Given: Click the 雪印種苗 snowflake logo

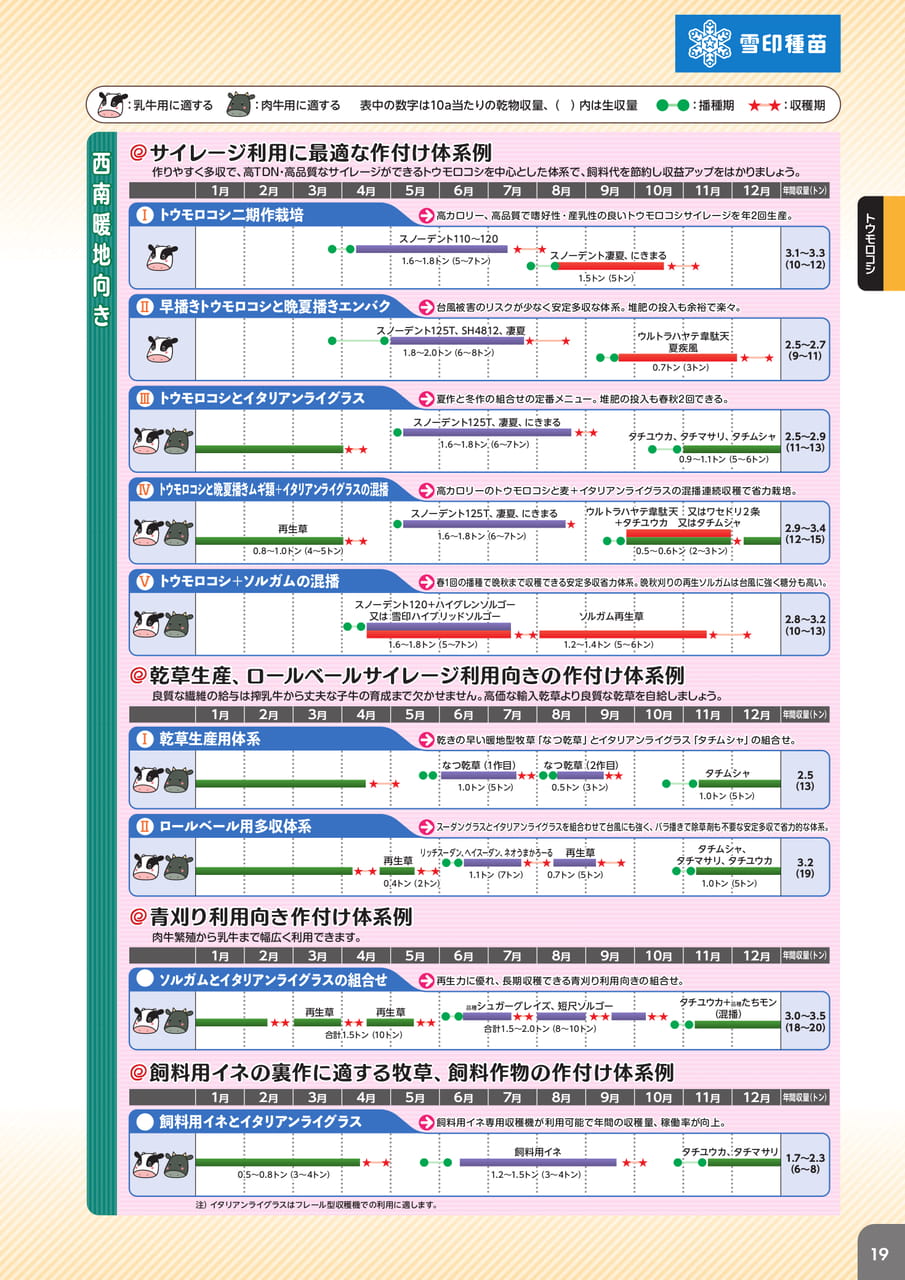Looking at the screenshot, I should pos(758,44).
